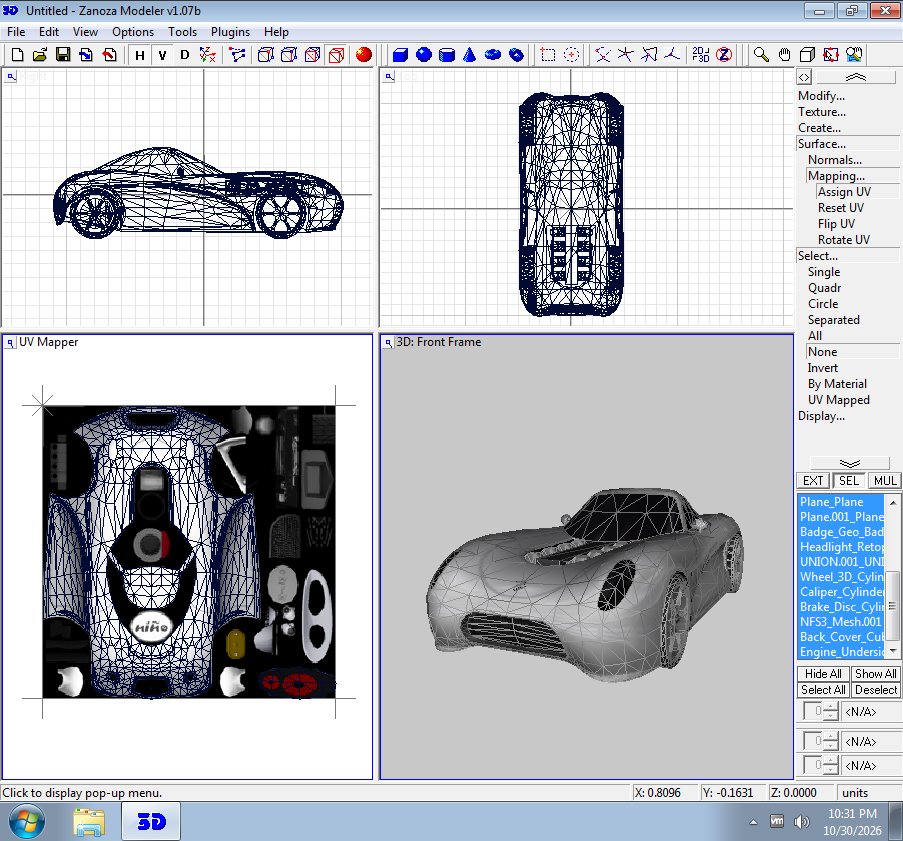Click the Reset UV command
This screenshot has height=841, width=903.
(841, 207)
